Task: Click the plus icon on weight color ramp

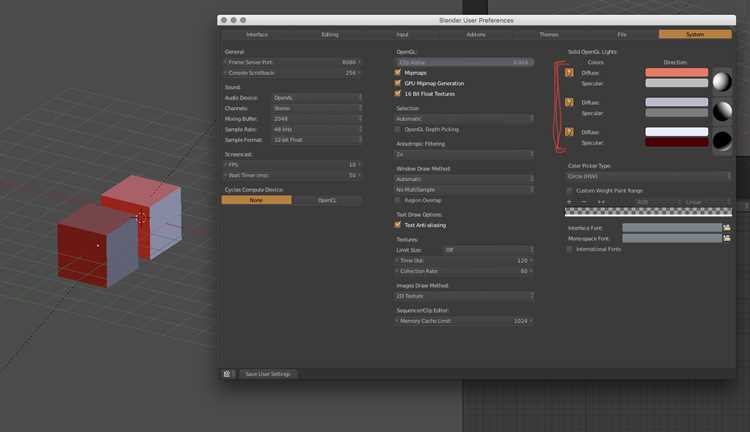Action: coord(569,202)
